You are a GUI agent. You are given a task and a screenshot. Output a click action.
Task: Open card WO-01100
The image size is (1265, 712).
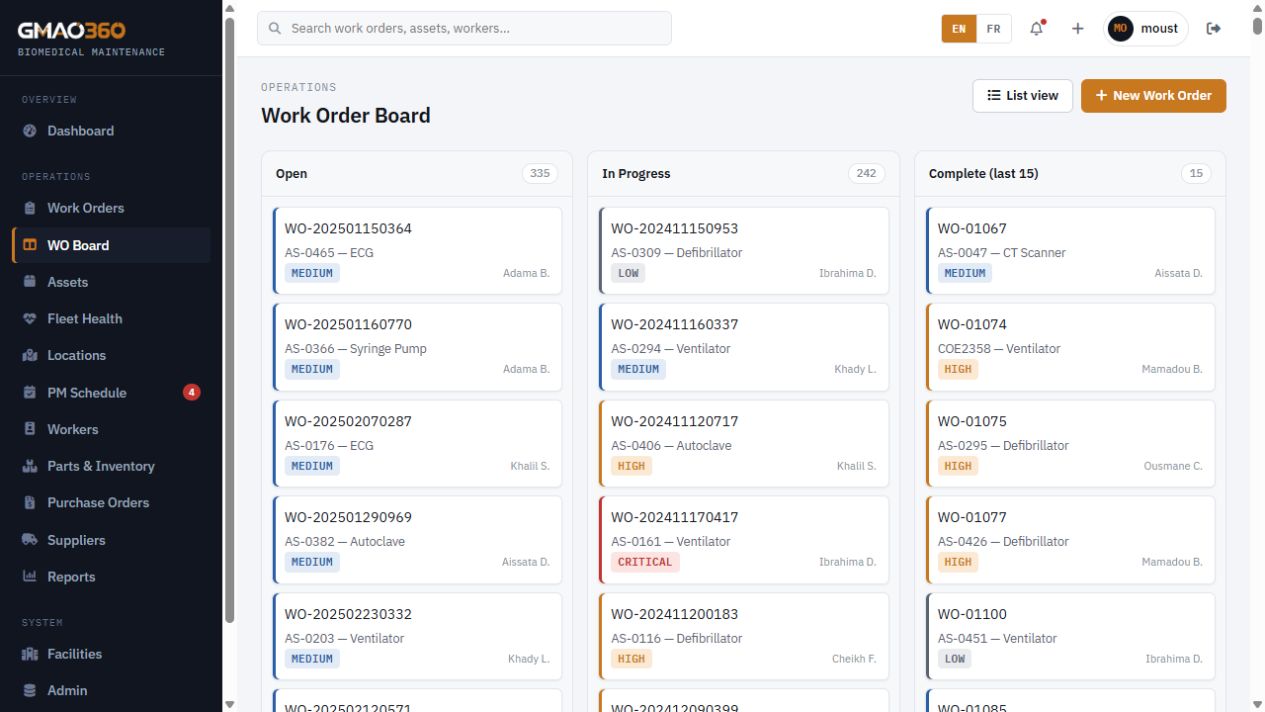[x=1070, y=636]
